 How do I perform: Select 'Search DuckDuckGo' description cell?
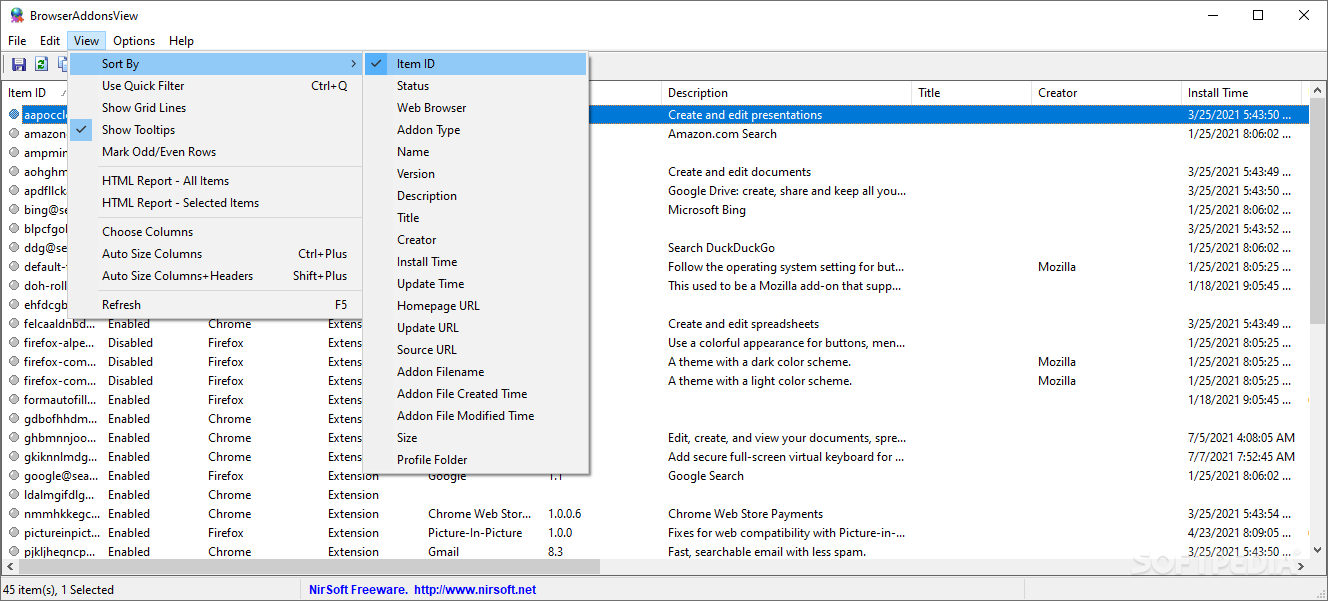(721, 248)
